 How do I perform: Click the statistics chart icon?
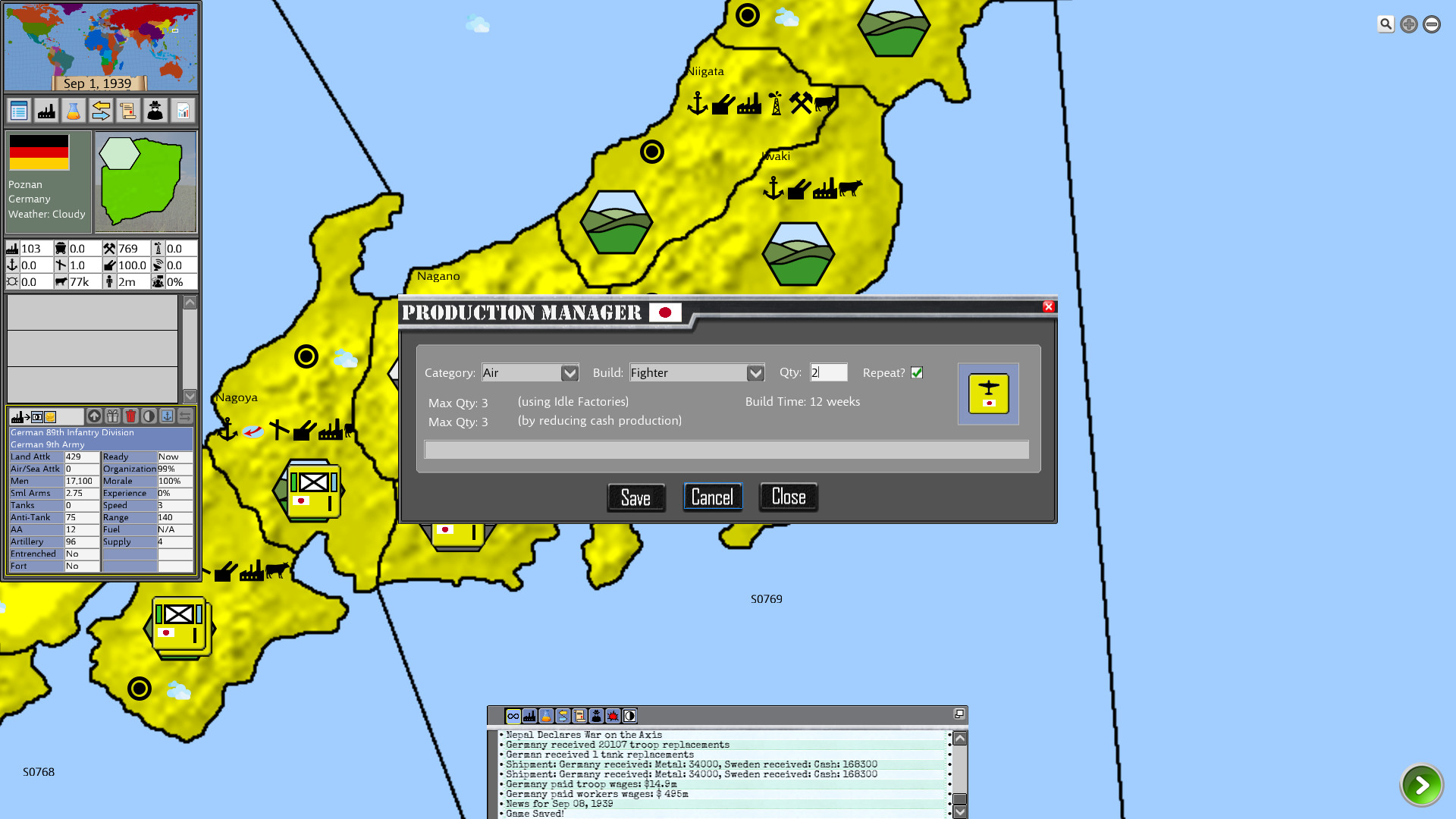183,111
